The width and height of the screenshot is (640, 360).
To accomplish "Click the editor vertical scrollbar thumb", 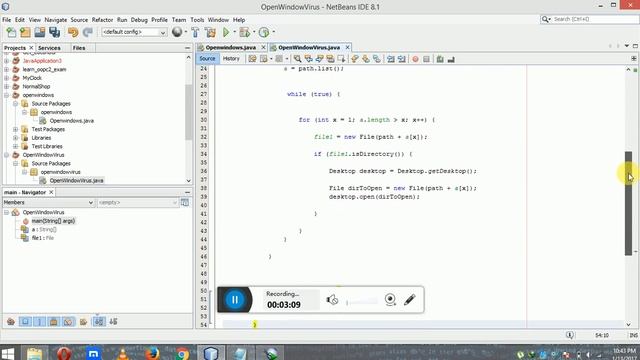I will (x=629, y=203).
